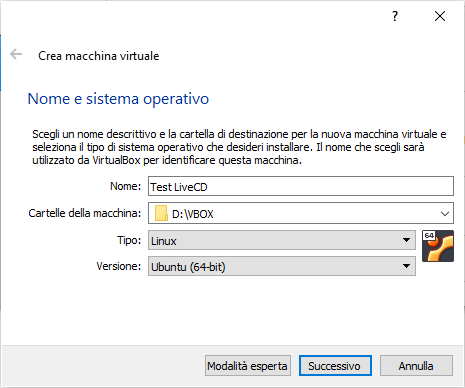Click the description paragraph starting with Scegli
This screenshot has height=388, width=465.
tap(239, 147)
